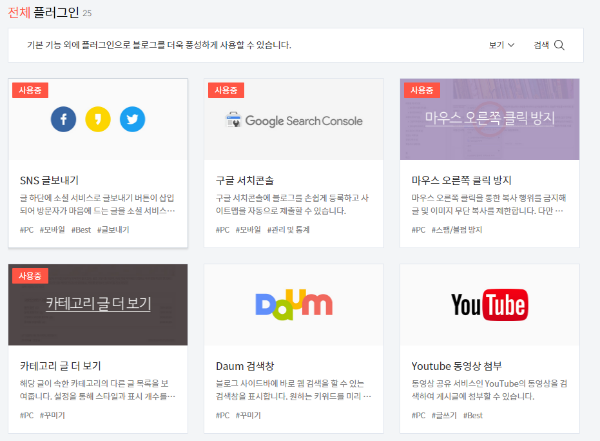This screenshot has width=600, height=441.
Task: Click the Twitter bird icon
Action: (132, 119)
